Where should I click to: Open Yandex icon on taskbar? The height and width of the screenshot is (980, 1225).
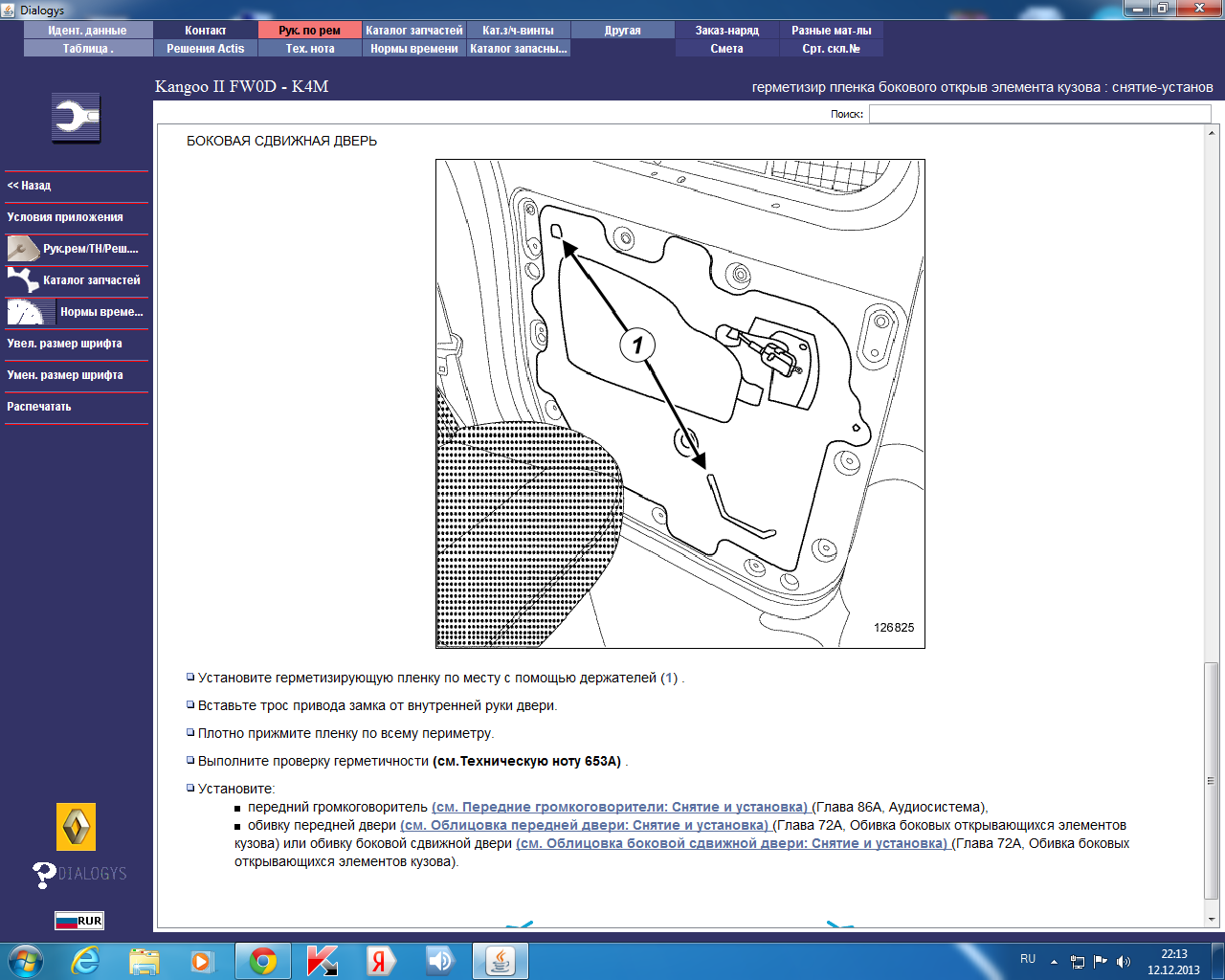coord(381,961)
